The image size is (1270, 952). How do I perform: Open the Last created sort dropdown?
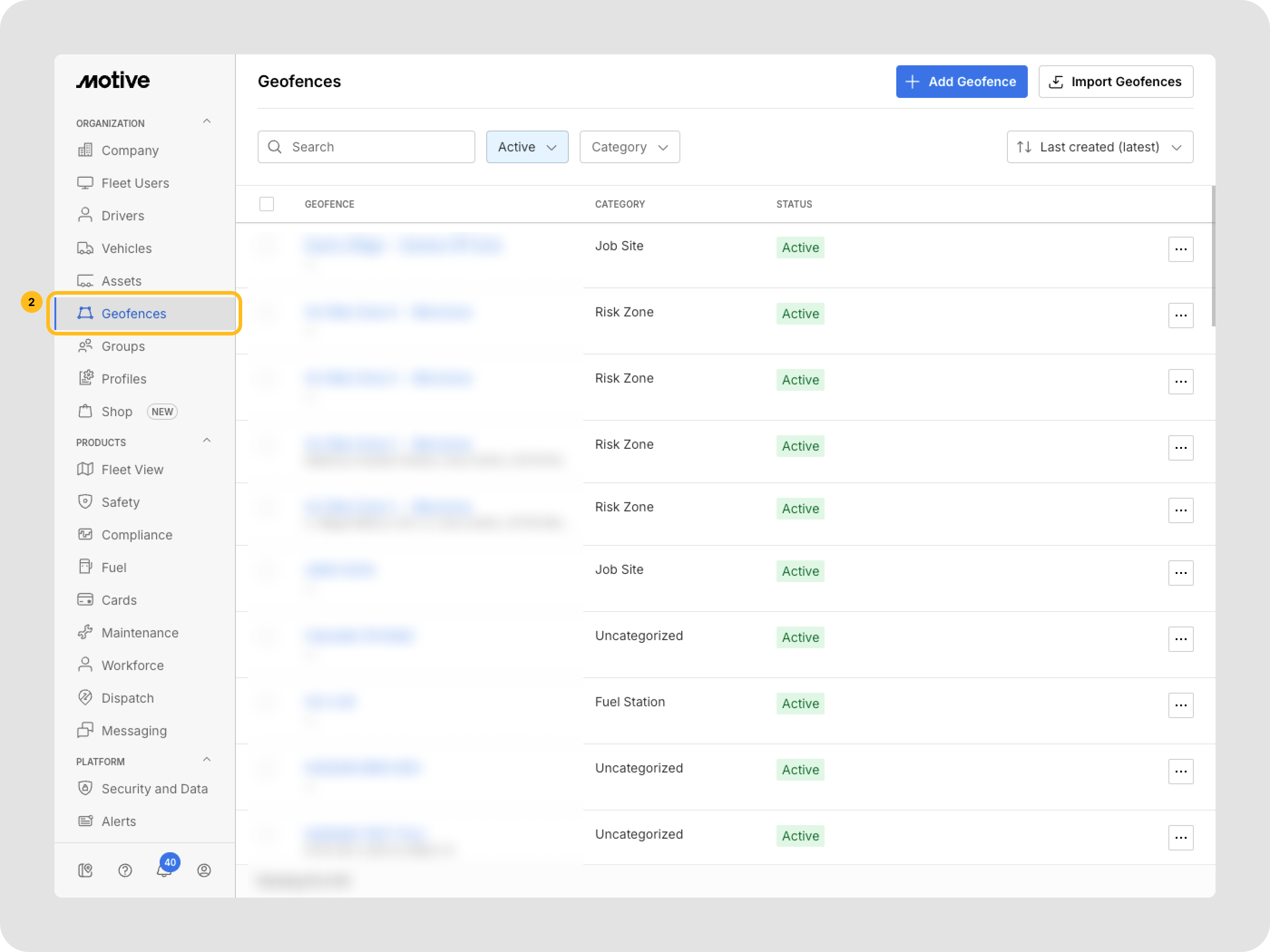(x=1099, y=147)
